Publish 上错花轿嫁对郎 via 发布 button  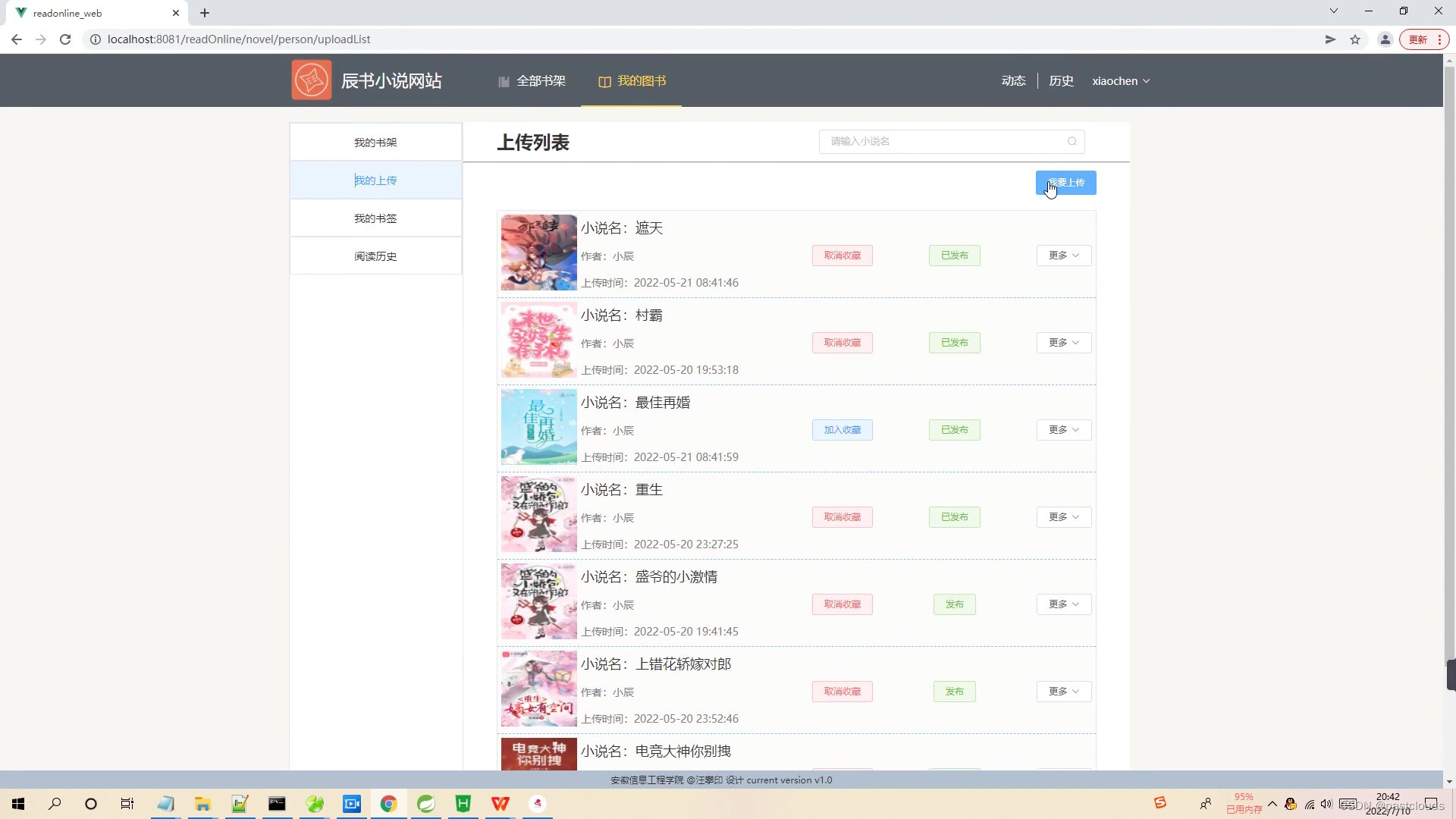point(954,691)
